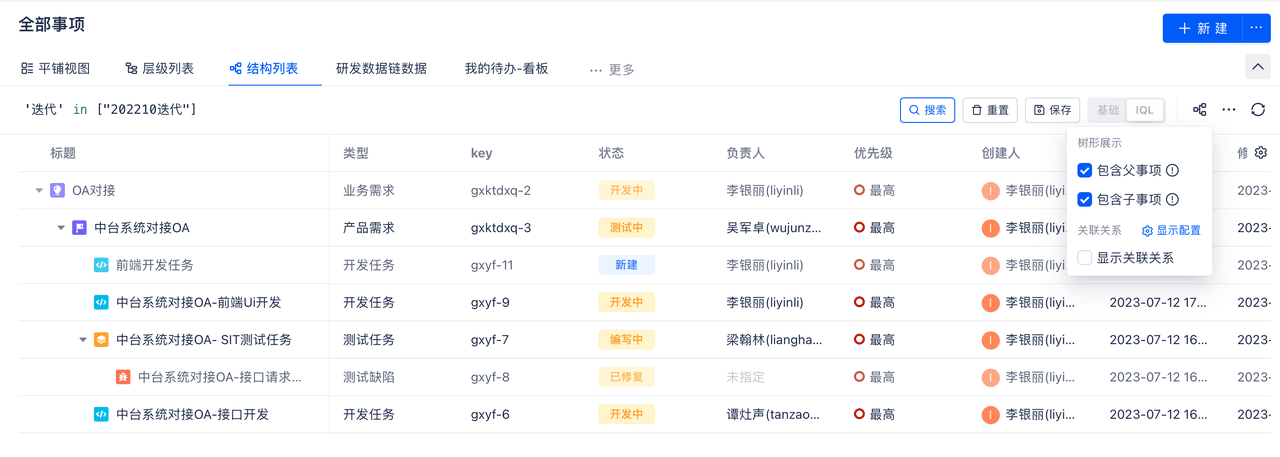1280x457 pixels.
Task: Uncheck the 包含父事项 checkbox
Action: pos(1084,171)
